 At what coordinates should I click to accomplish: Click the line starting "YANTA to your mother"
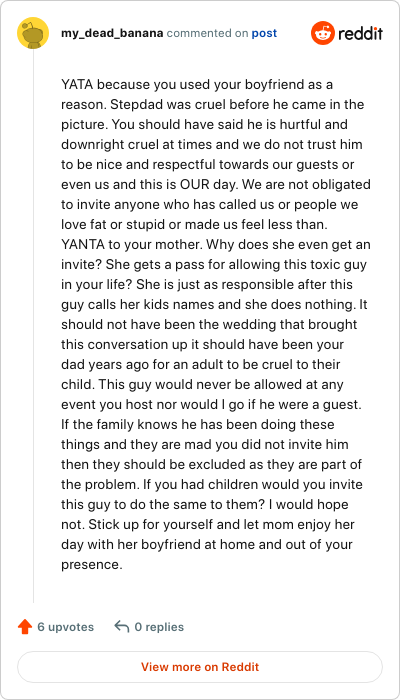click(216, 245)
